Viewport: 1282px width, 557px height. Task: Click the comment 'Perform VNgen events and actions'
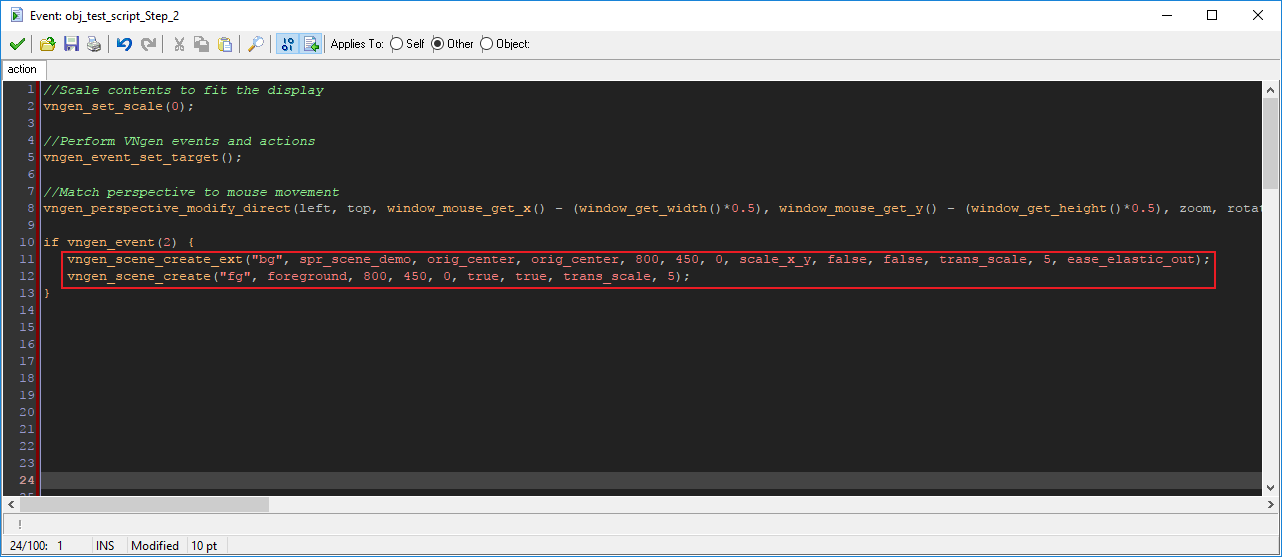[179, 141]
